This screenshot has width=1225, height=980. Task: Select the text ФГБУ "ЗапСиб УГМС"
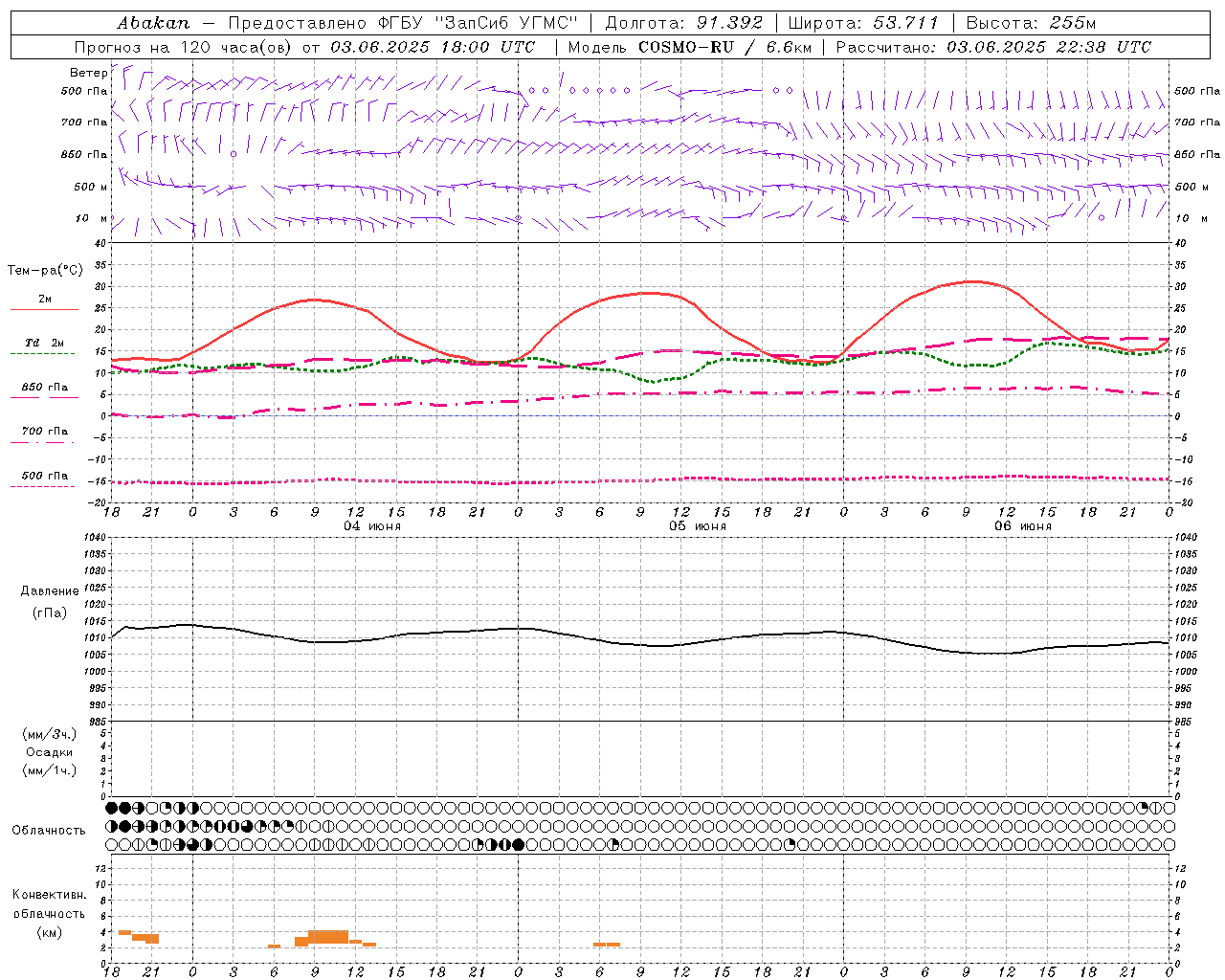(x=477, y=23)
